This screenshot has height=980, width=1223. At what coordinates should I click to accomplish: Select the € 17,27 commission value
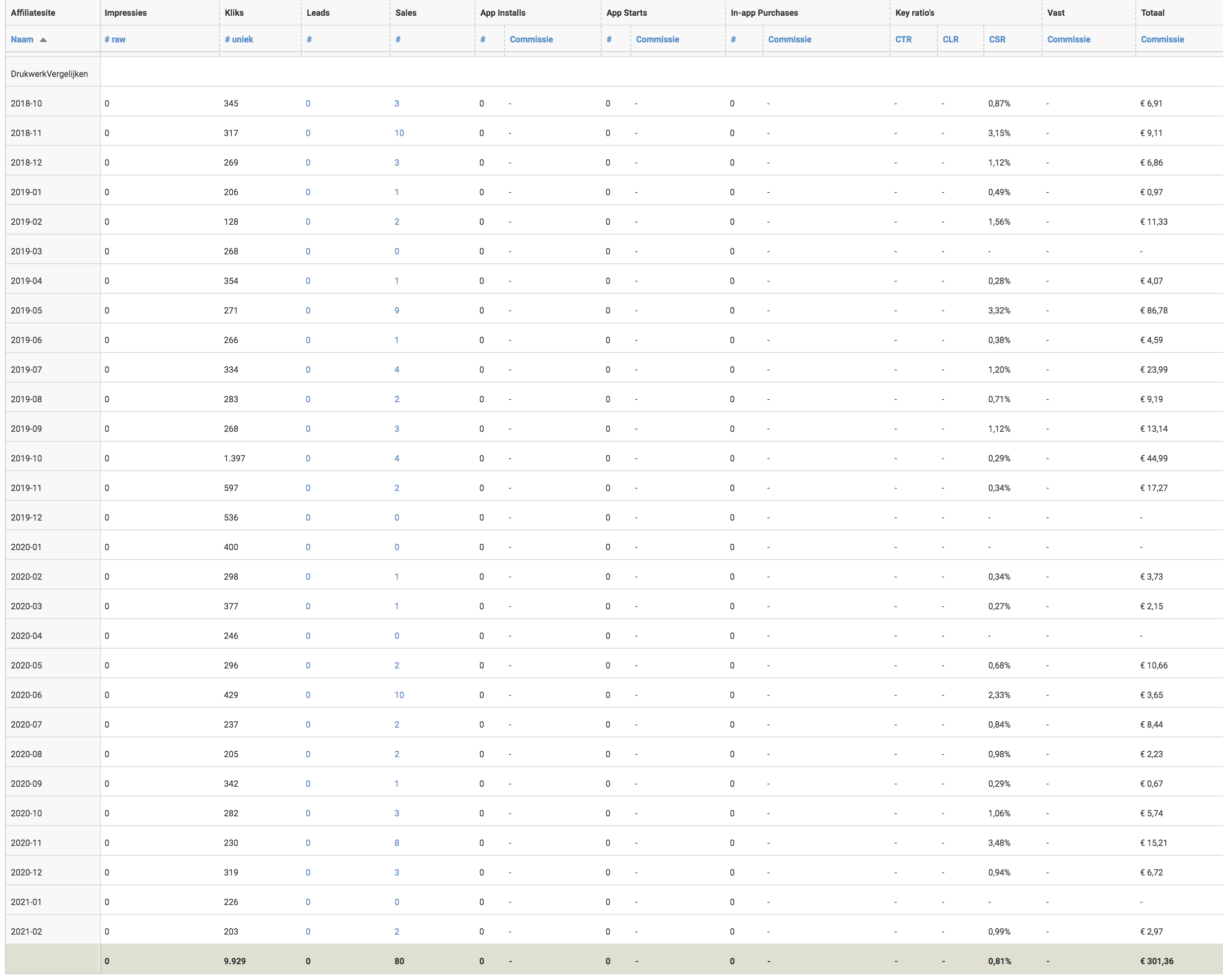(1154, 488)
